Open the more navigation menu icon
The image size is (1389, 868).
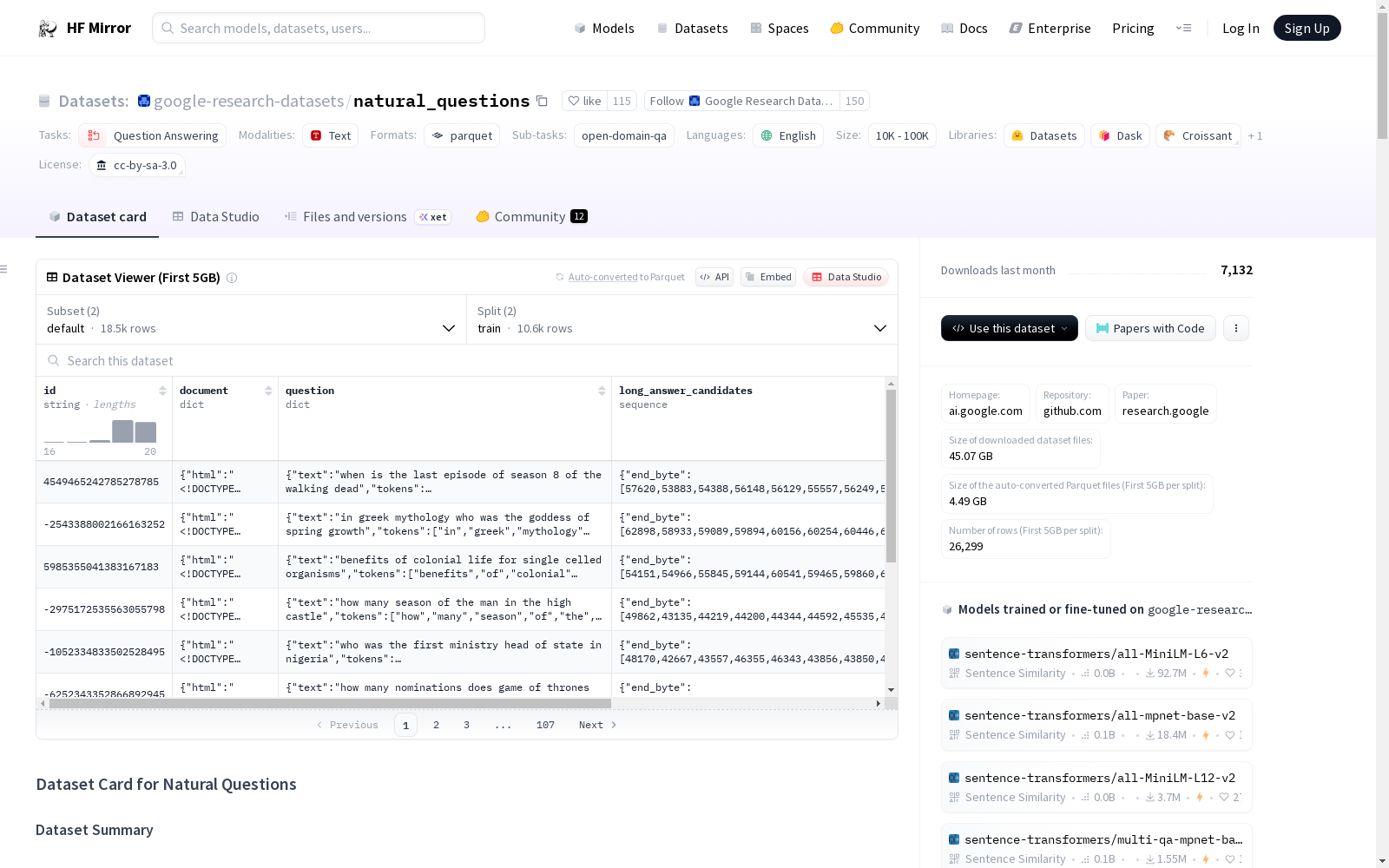click(1183, 29)
